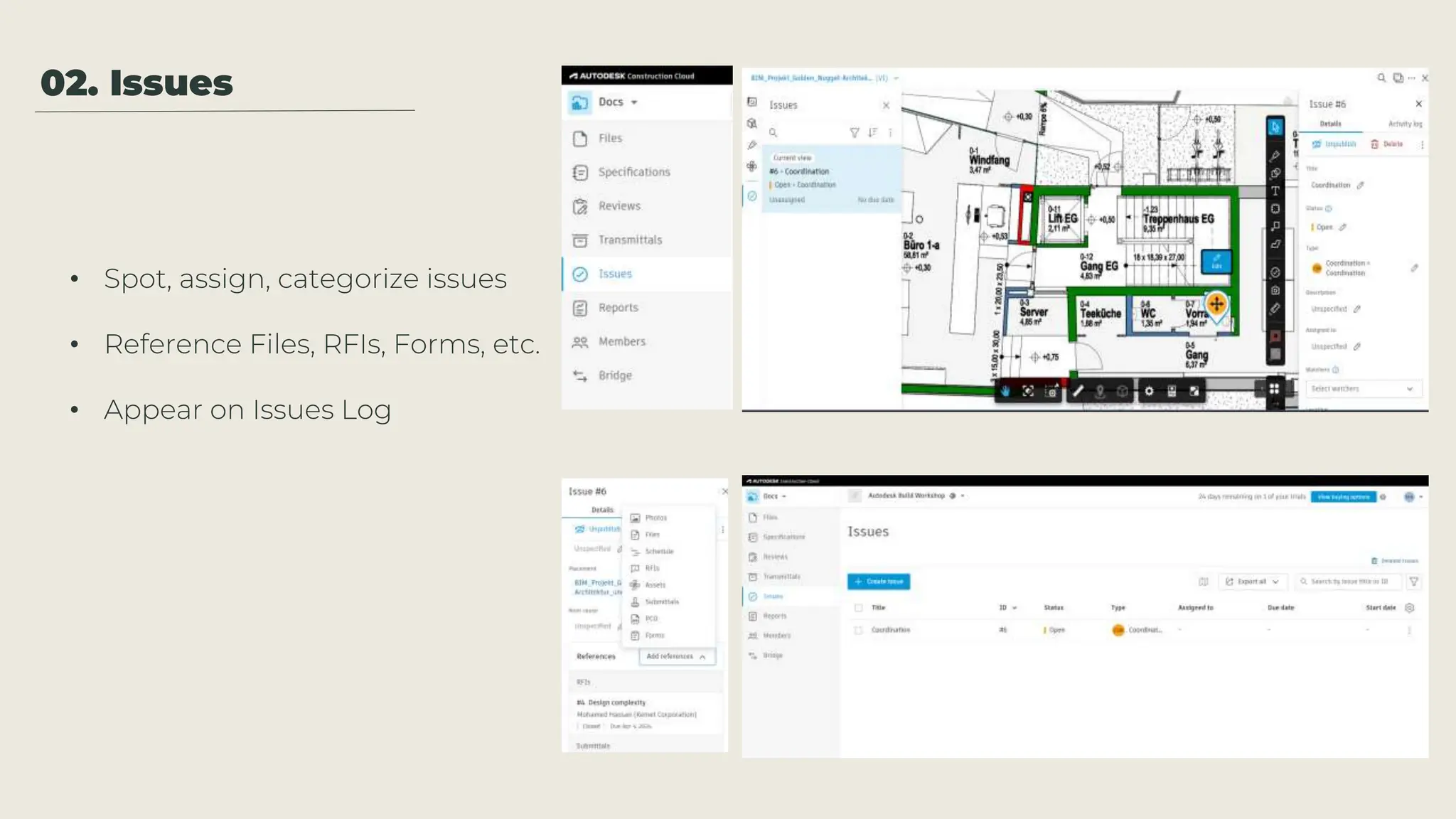Choose Schedule from Add references menu
Viewport: 1456px width, 819px height.
[x=653, y=552]
